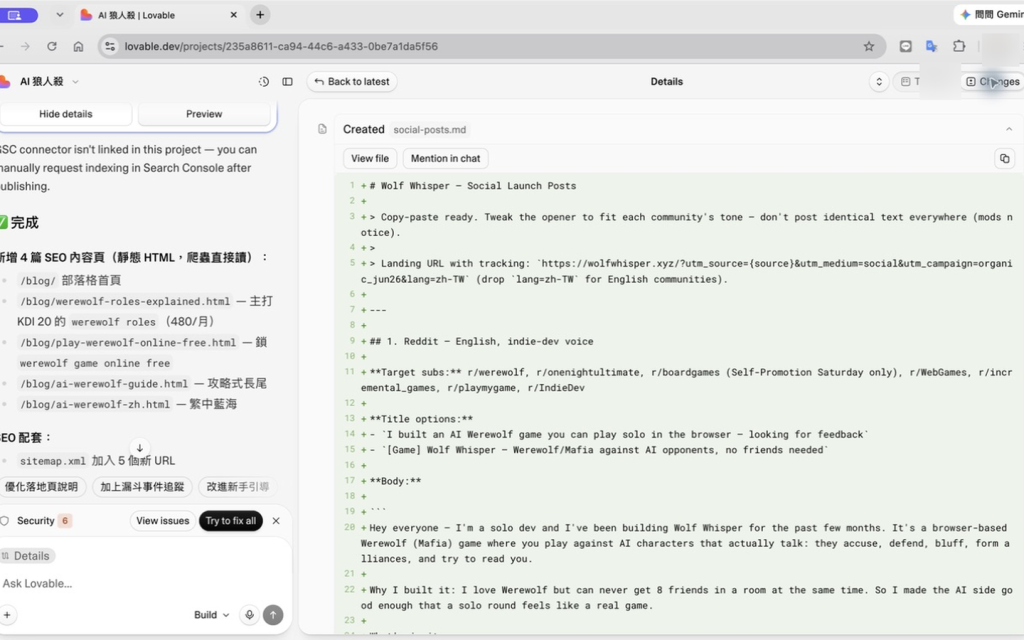Screen dimensions: 1024x640
Task: View site information icon in address bar
Action: tap(110, 46)
